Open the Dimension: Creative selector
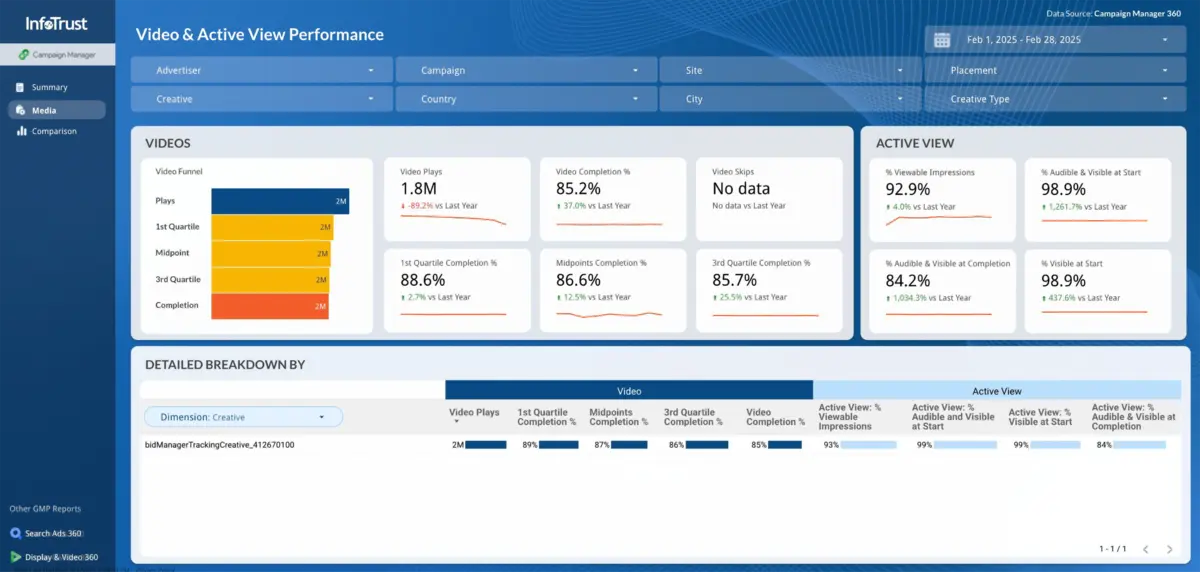 pyautogui.click(x=243, y=417)
